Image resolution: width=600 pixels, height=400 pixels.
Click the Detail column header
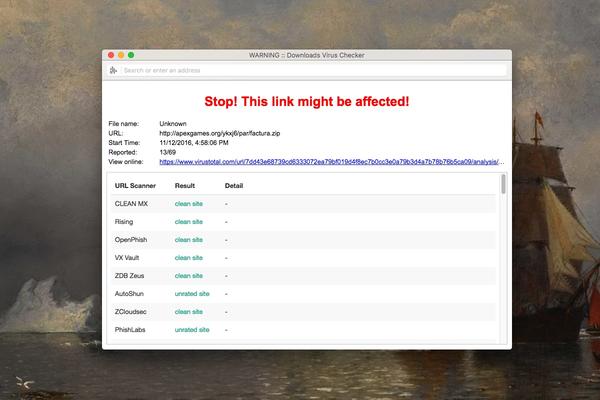point(234,185)
